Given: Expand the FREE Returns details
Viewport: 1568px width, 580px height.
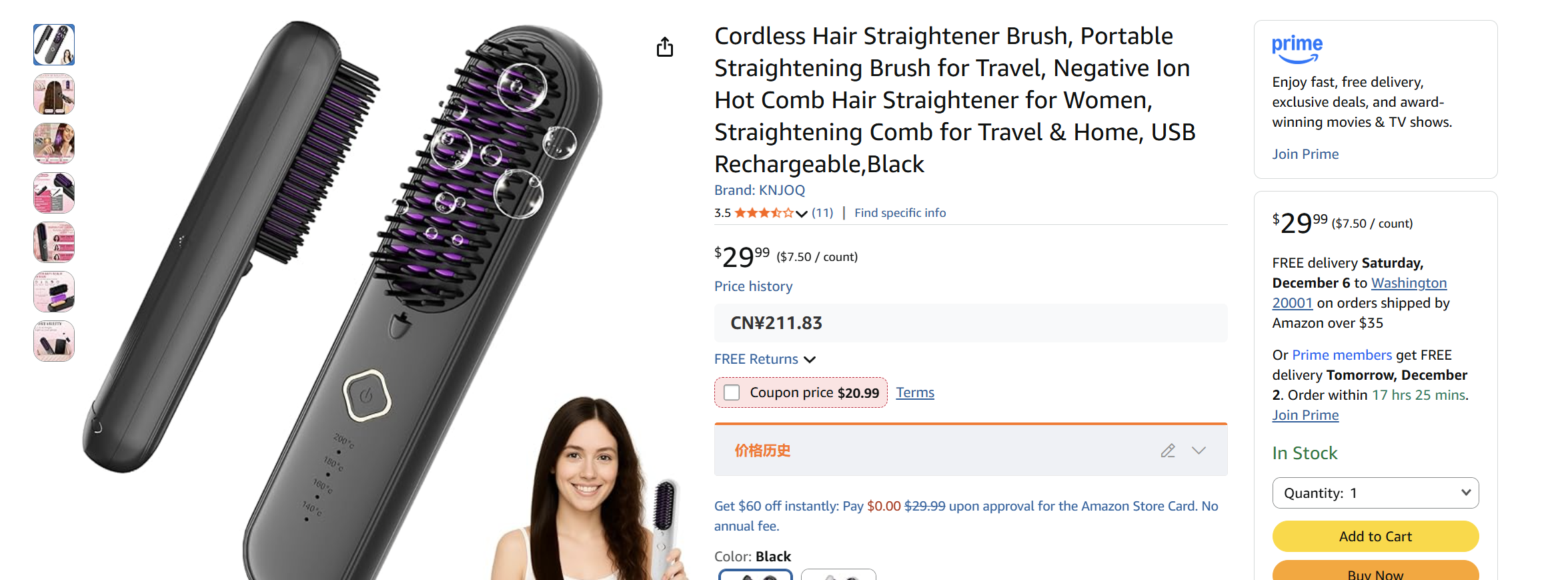Looking at the screenshot, I should 810,359.
